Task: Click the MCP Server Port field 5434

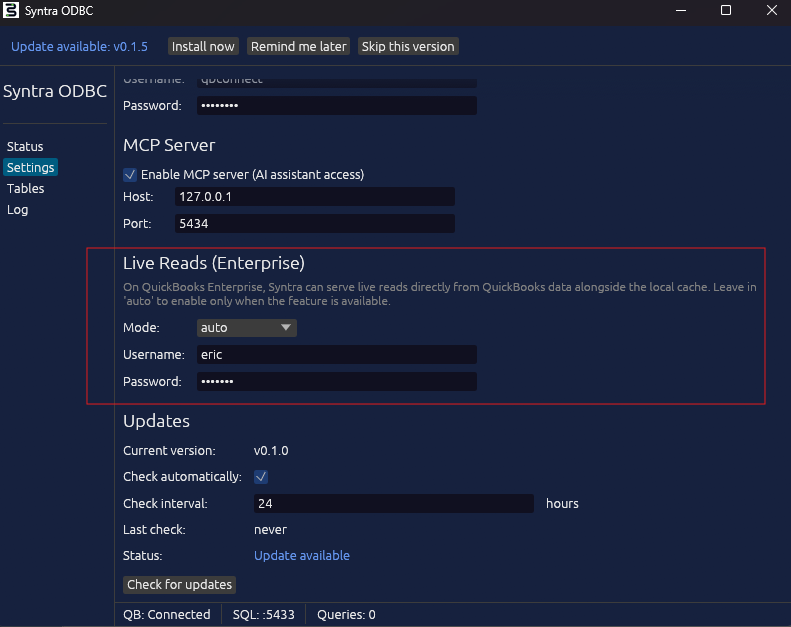Action: click(315, 223)
